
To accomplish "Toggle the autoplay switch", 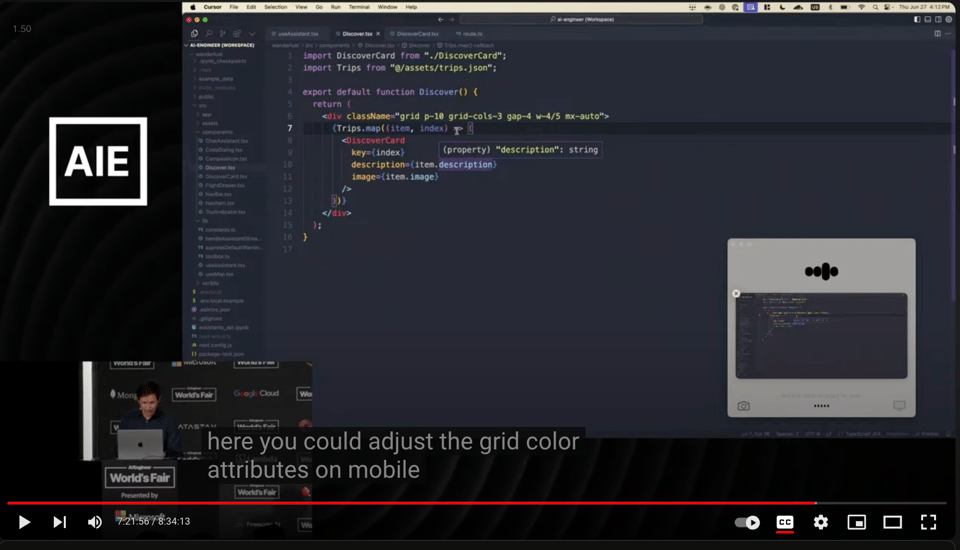I will pos(747,522).
